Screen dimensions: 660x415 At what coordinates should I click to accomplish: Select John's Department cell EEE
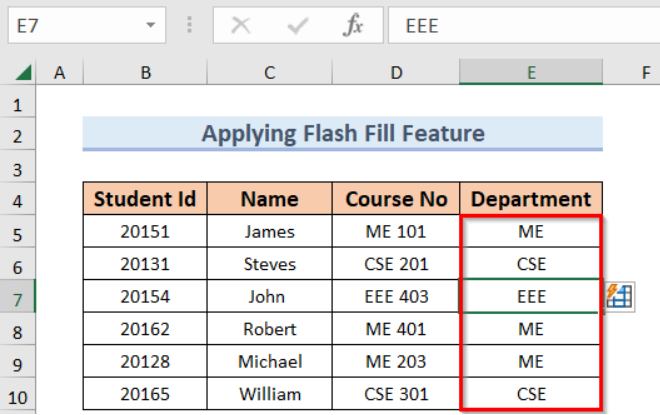(531, 296)
